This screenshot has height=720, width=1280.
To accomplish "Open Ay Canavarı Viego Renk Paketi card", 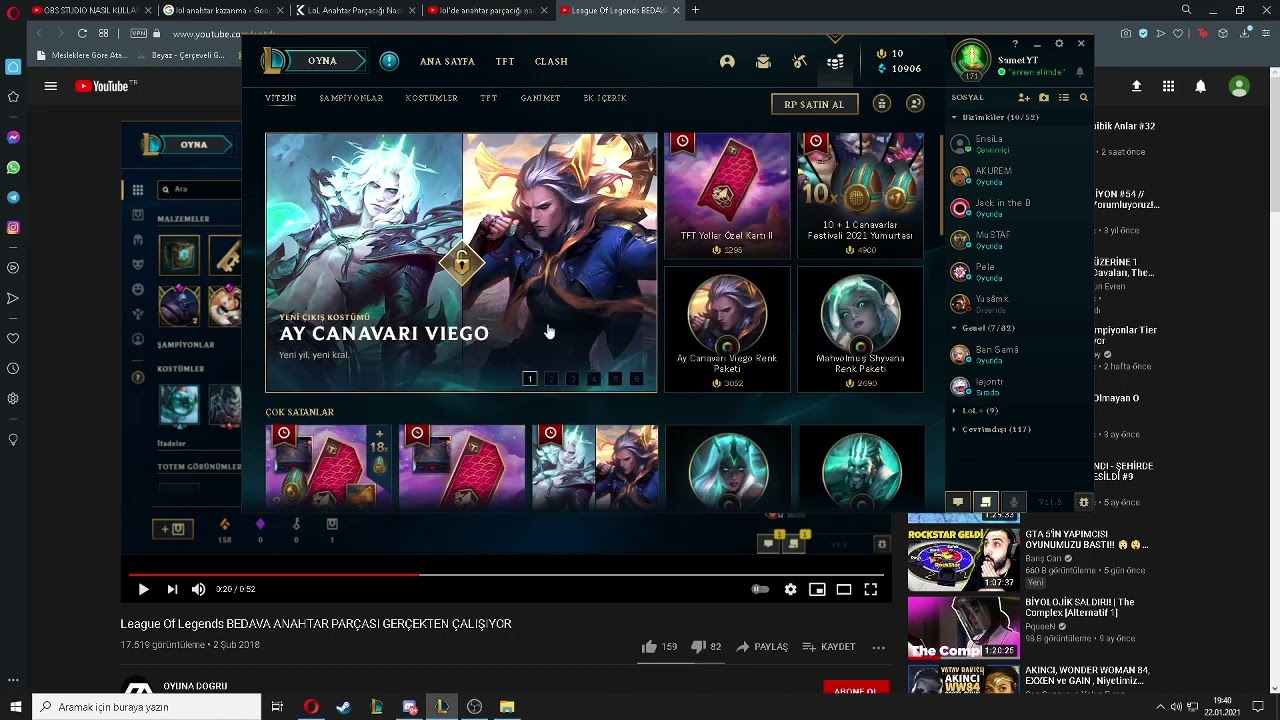I will [x=727, y=329].
